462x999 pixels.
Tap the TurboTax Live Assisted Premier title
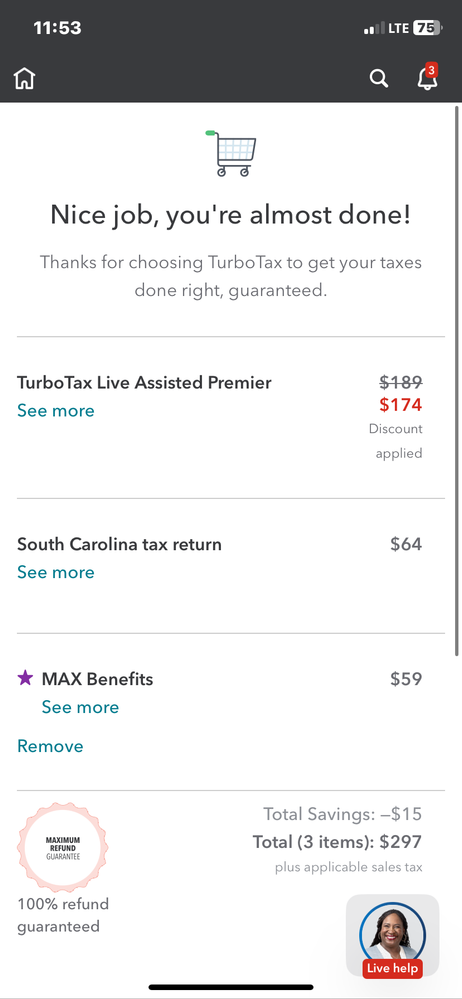click(145, 382)
